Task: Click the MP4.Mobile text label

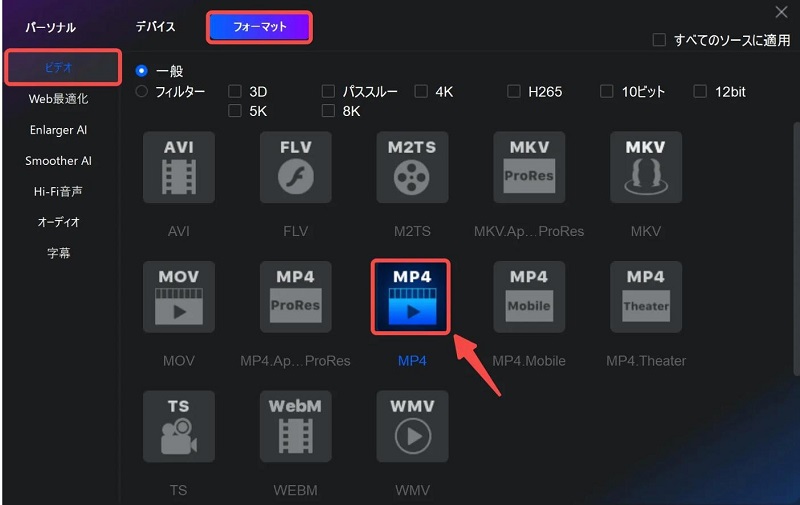Action: tap(529, 361)
